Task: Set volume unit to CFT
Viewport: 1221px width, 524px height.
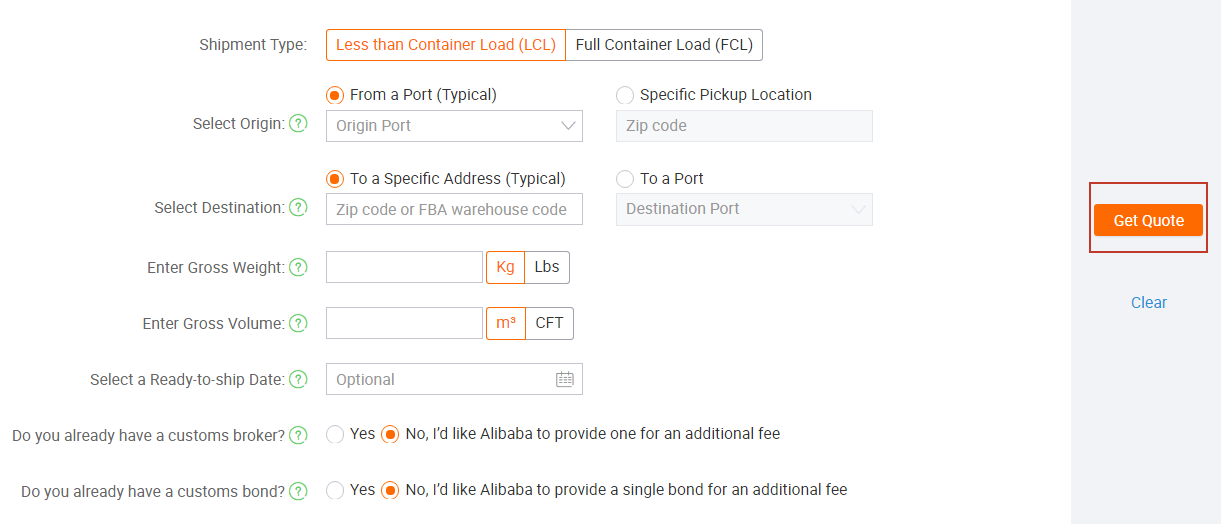Action: point(549,323)
